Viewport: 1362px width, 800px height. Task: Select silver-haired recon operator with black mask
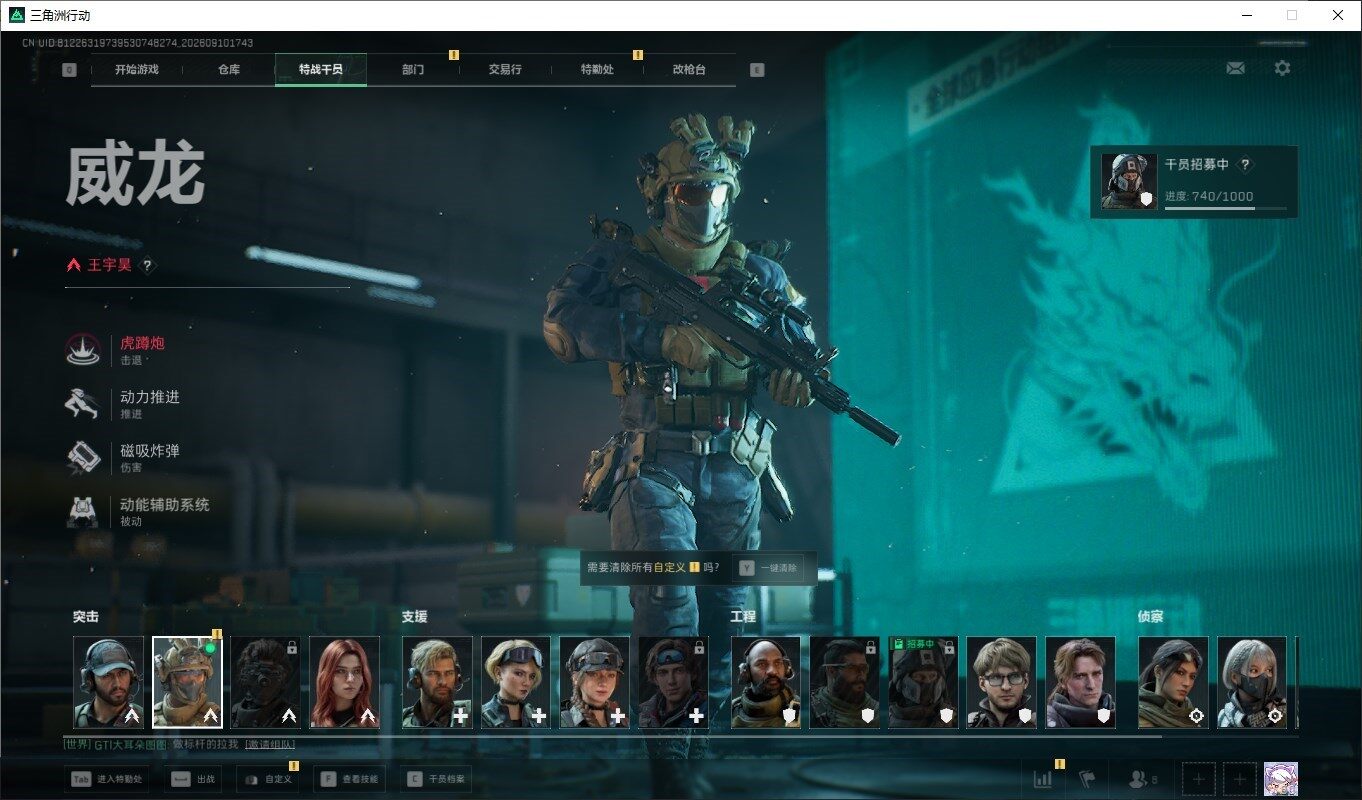1252,682
